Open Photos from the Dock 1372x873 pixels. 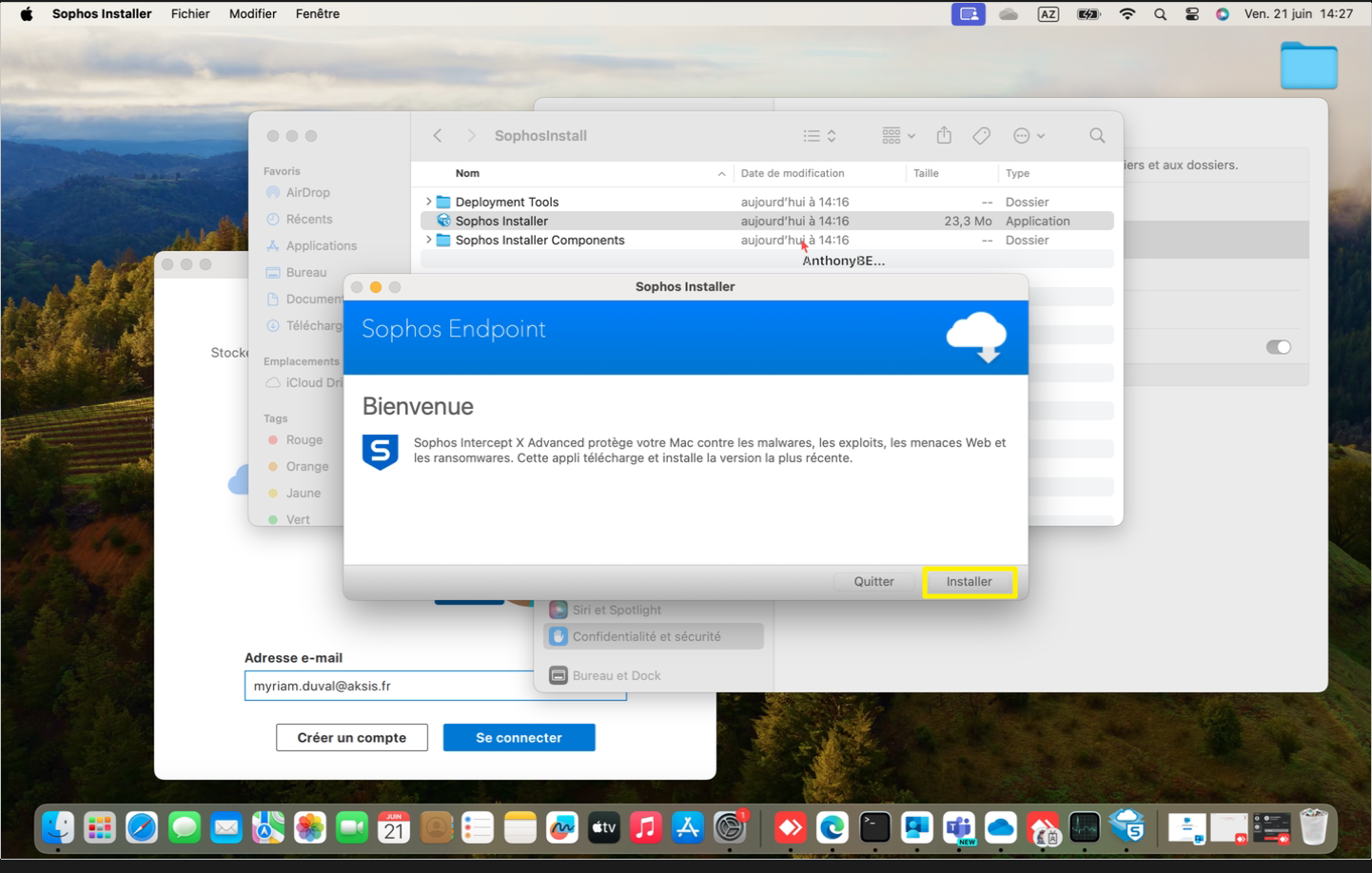[x=310, y=827]
